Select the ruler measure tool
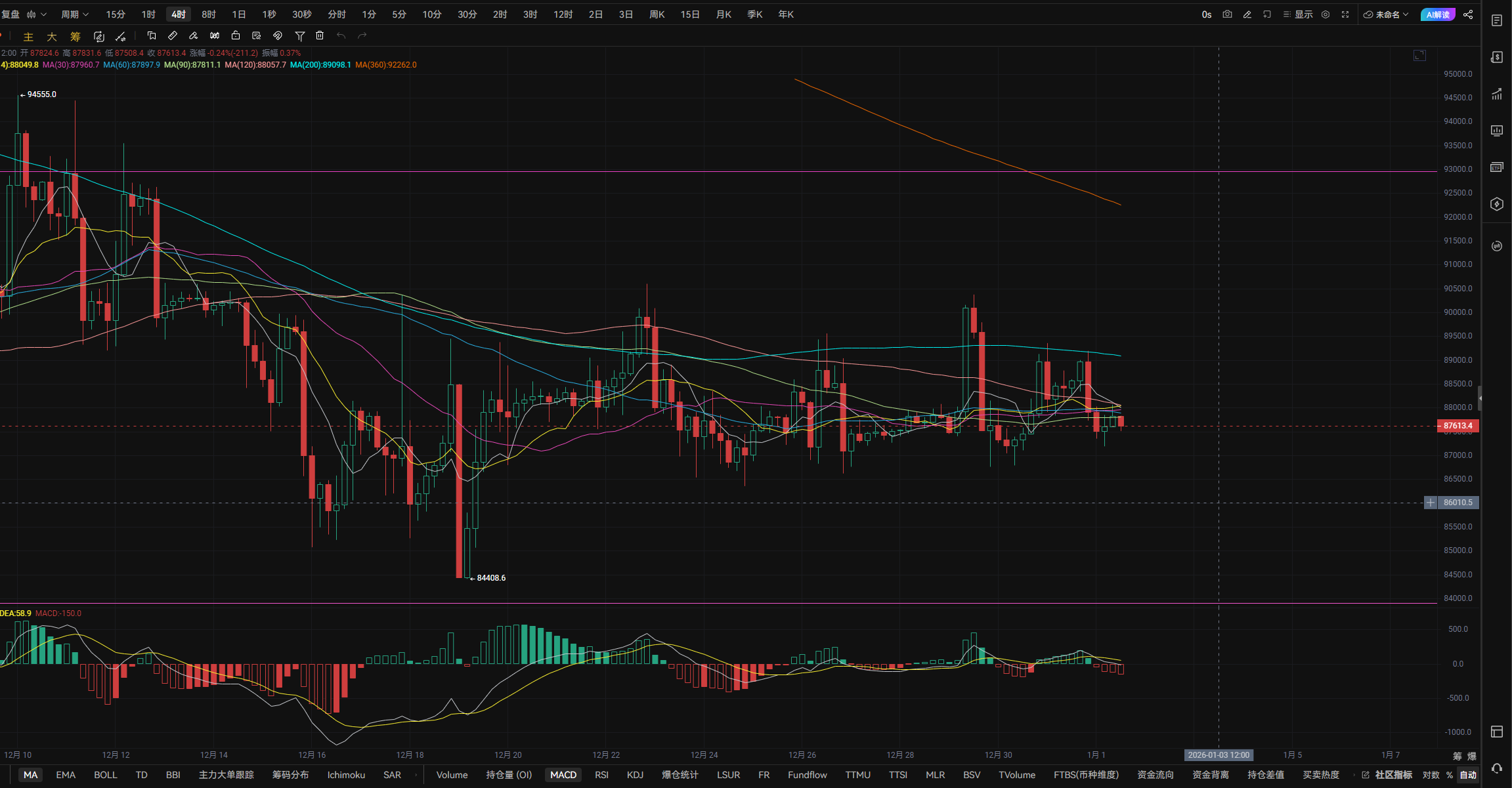This screenshot has width=1512, height=788. pyautogui.click(x=173, y=36)
